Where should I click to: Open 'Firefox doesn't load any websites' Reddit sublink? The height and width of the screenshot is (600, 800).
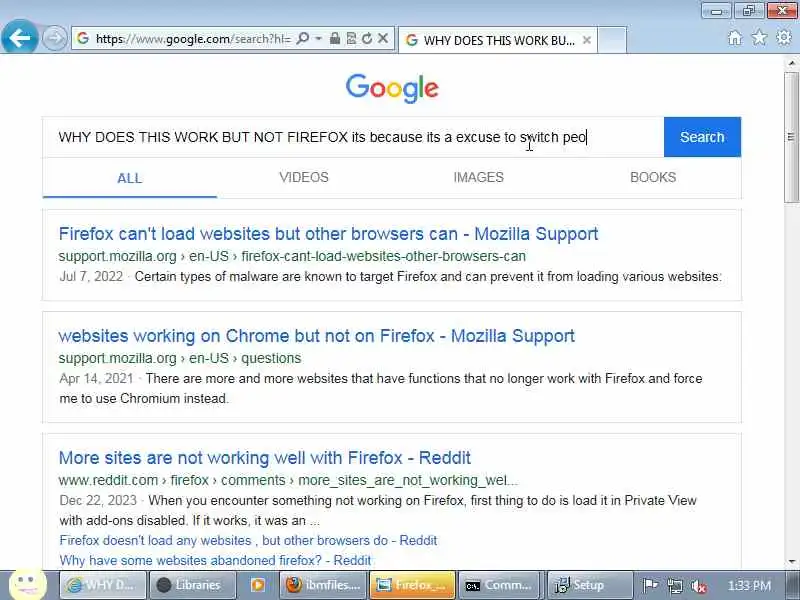coord(248,540)
